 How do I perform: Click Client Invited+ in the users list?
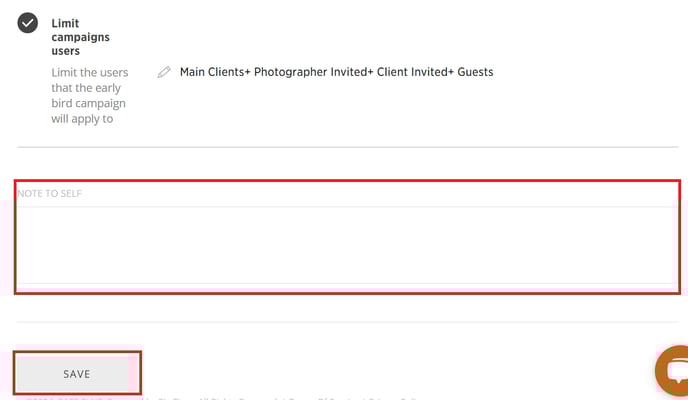pos(415,72)
